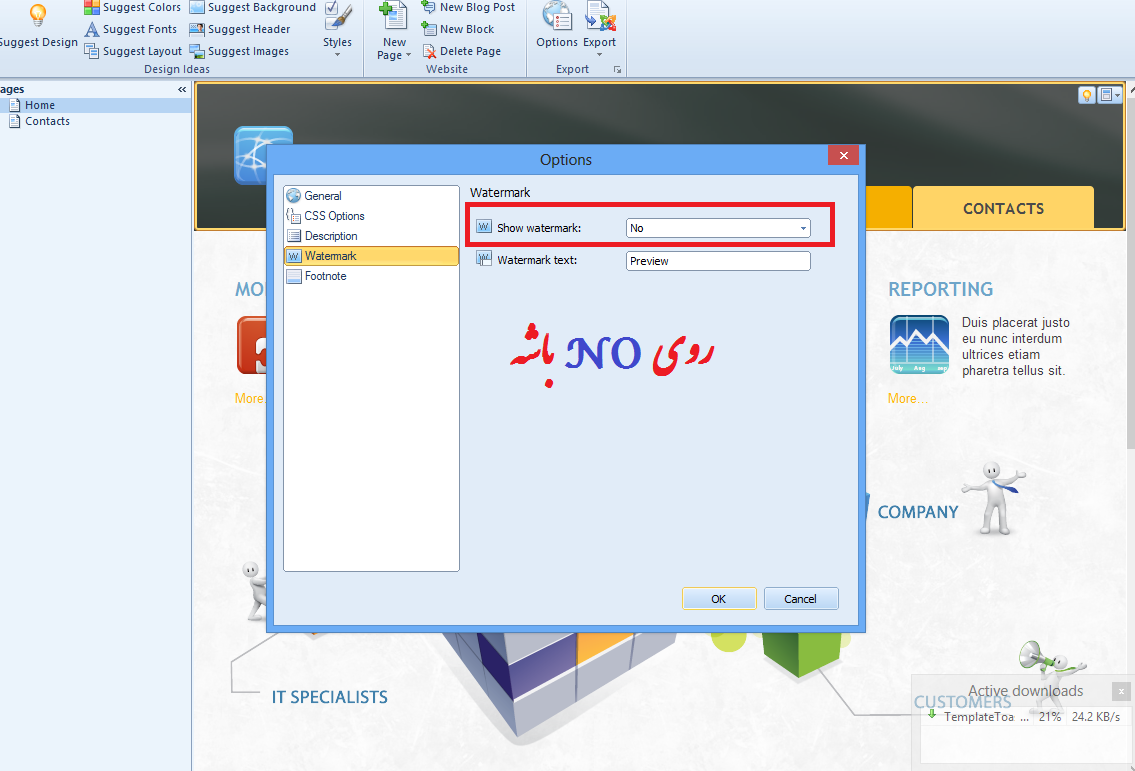Viewport: 1135px width, 771px height.
Task: Click the Suggest Colors icon
Action: point(92,7)
